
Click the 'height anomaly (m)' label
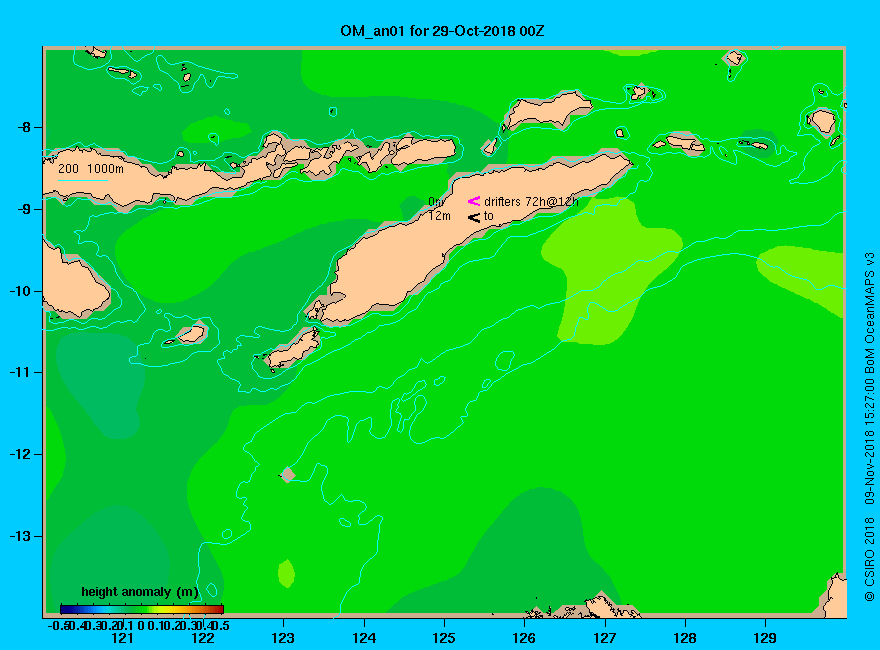tap(140, 592)
